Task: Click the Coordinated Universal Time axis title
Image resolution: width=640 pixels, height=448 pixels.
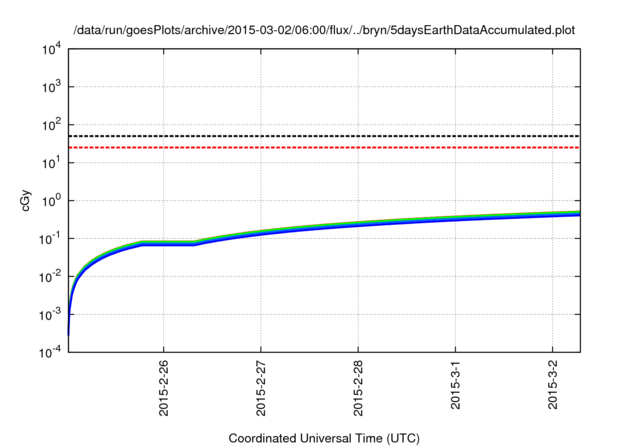Action: pyautogui.click(x=324, y=439)
